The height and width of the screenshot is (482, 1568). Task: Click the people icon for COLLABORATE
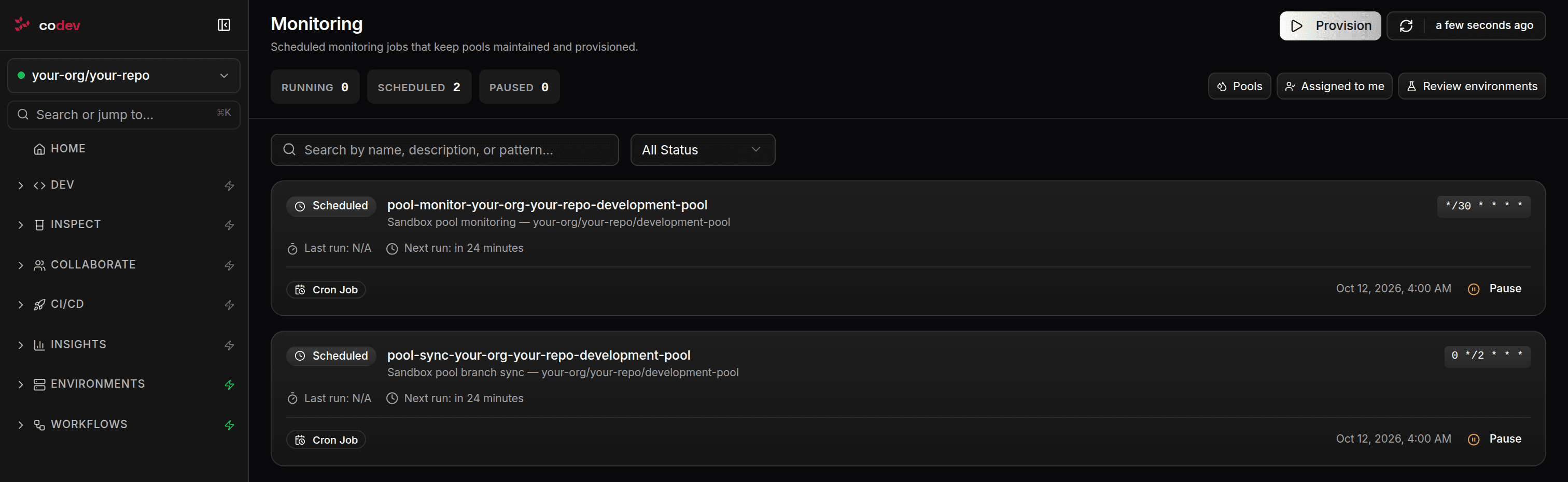(39, 265)
